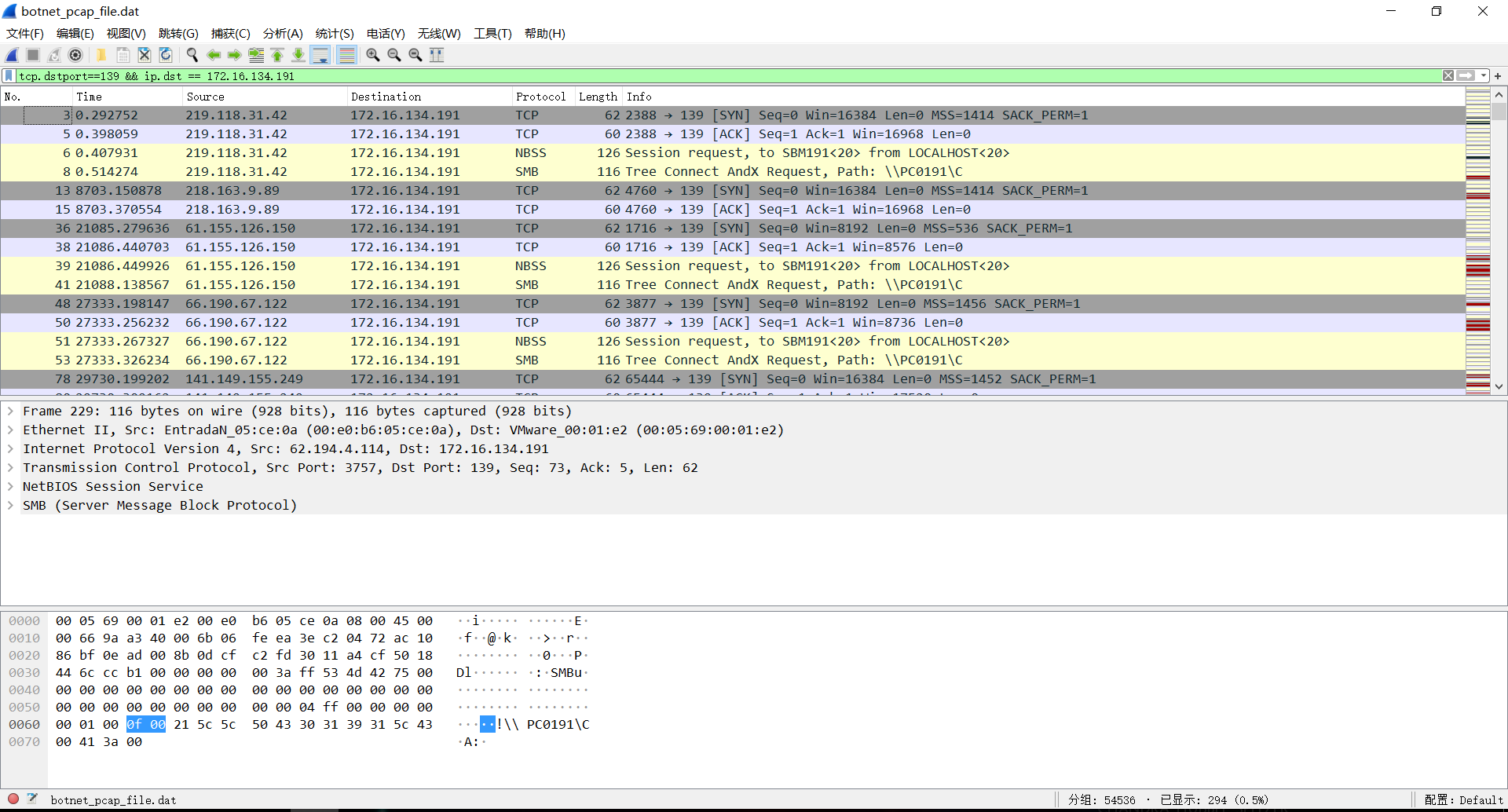Open the 编辑(E) menu
This screenshot has height=812, width=1508.
(75, 34)
